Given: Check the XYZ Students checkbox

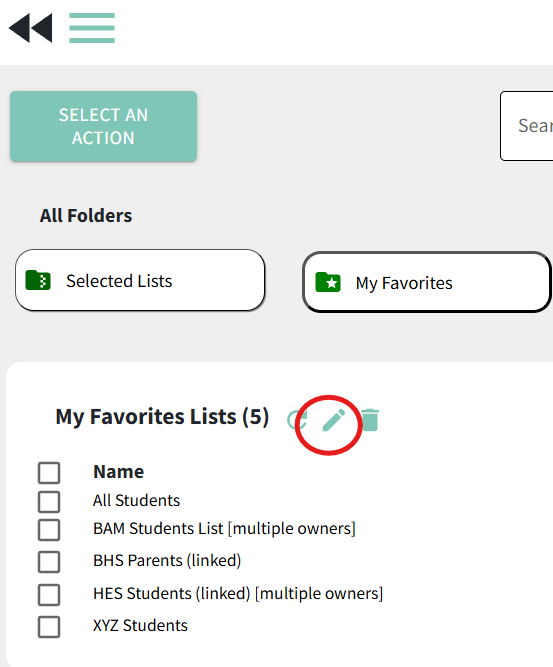Looking at the screenshot, I should 49,627.
